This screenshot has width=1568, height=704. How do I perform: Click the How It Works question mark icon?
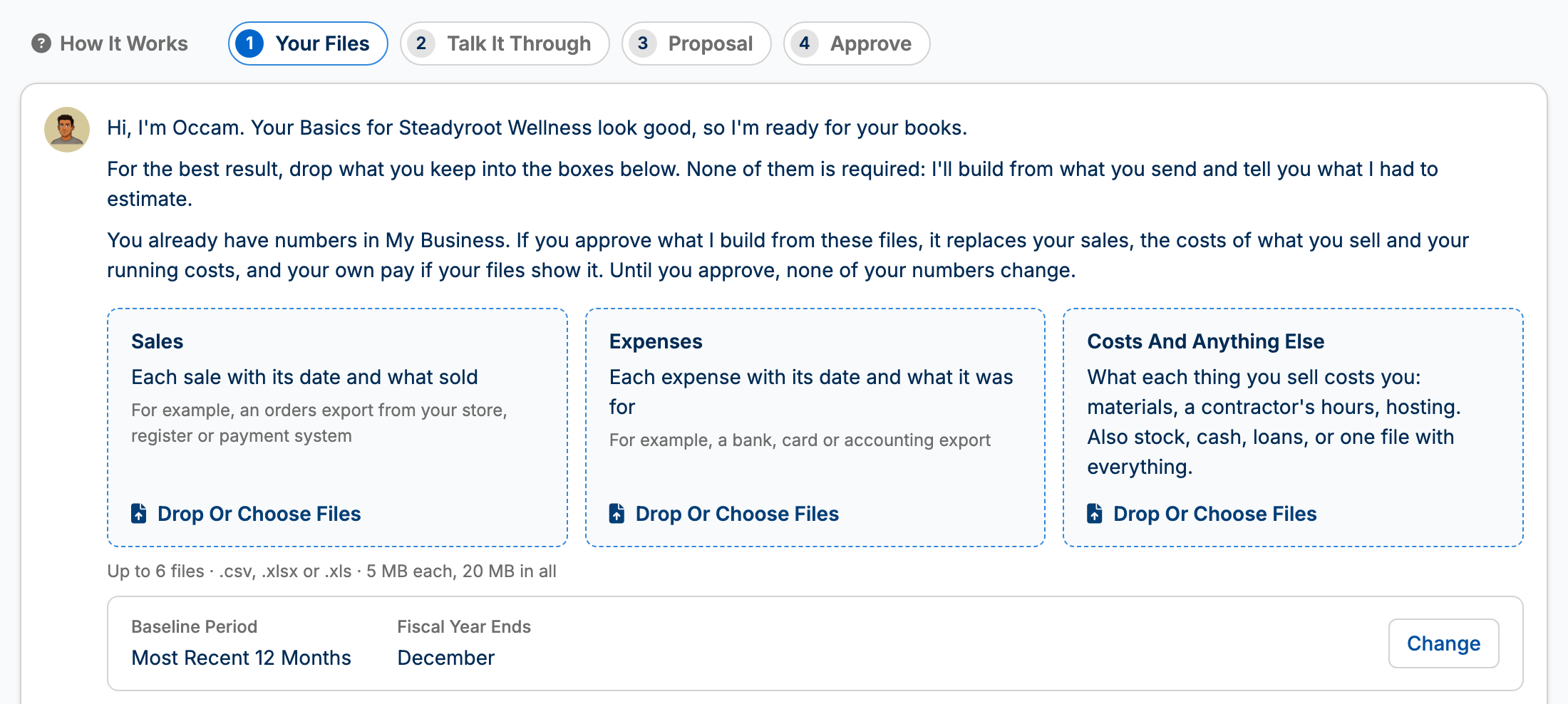coord(41,43)
